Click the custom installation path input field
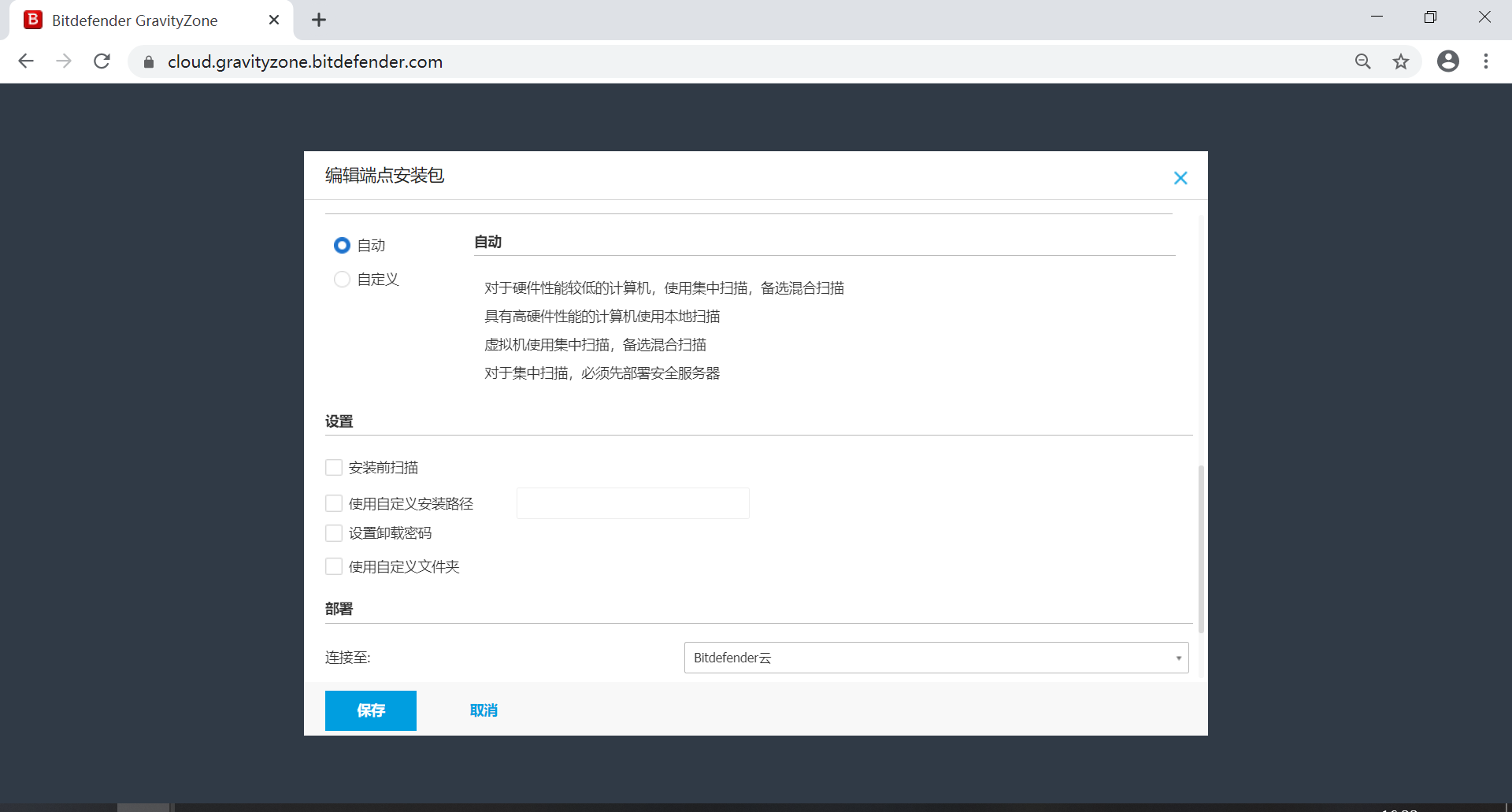Screen dimensions: 1512x812 [x=632, y=503]
